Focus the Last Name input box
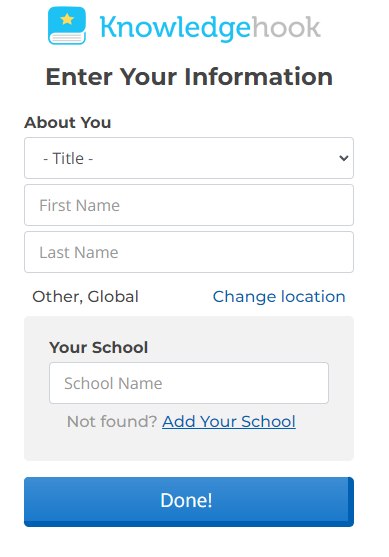This screenshot has height=557, width=389. [189, 252]
